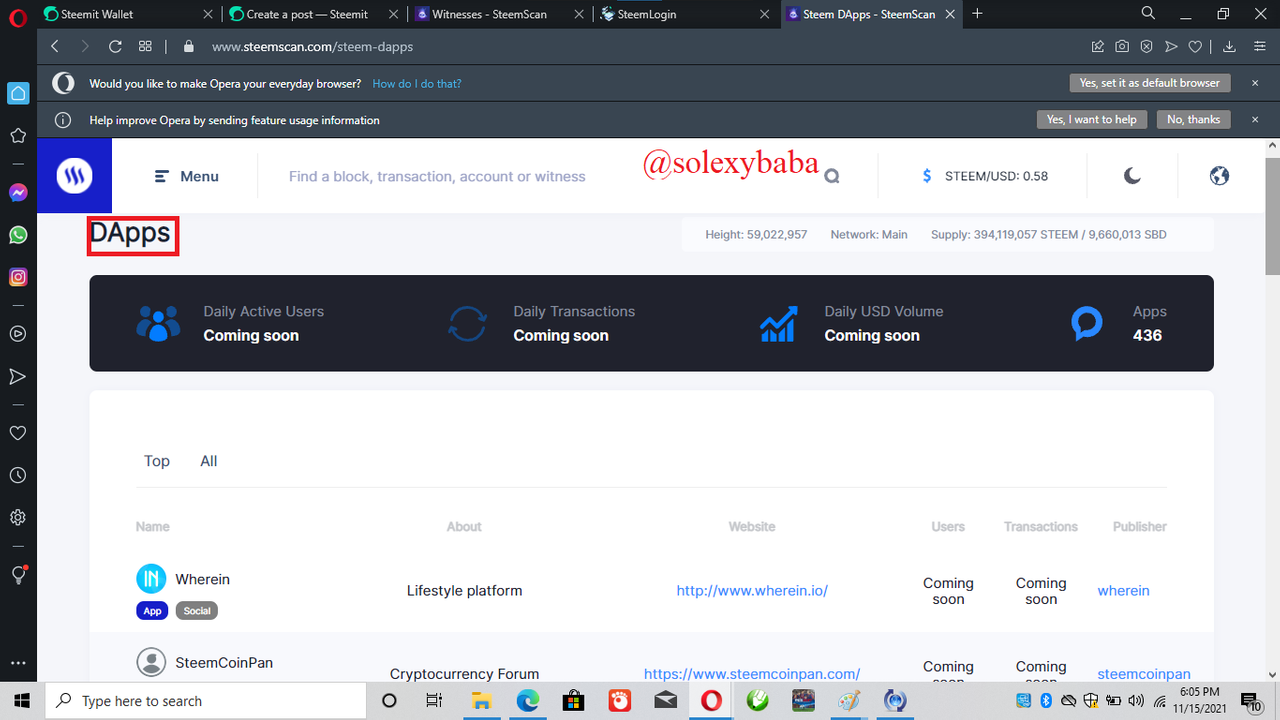
Task: Open browser downloads icon
Action: coord(1229,46)
